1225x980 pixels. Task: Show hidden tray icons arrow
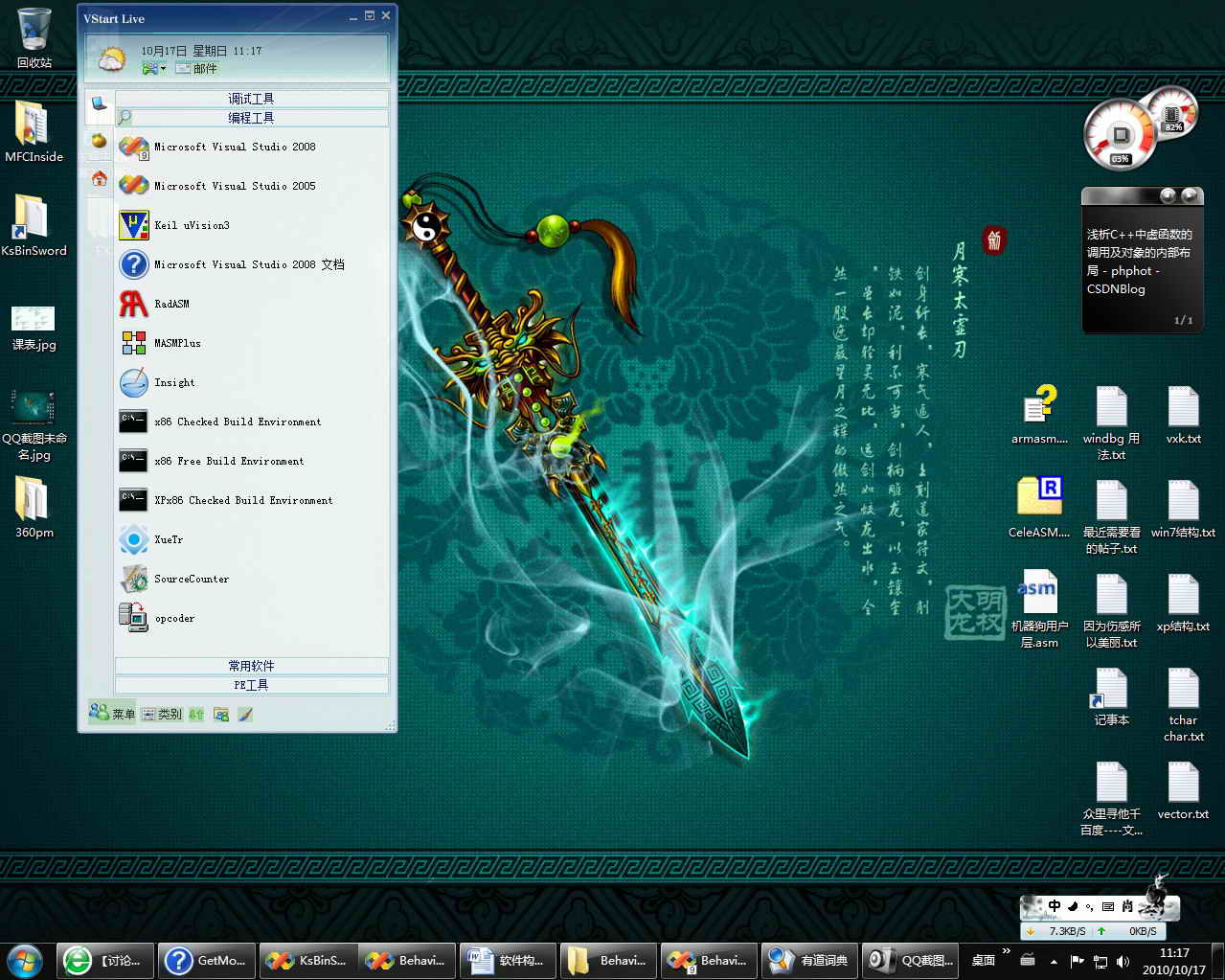1054,961
